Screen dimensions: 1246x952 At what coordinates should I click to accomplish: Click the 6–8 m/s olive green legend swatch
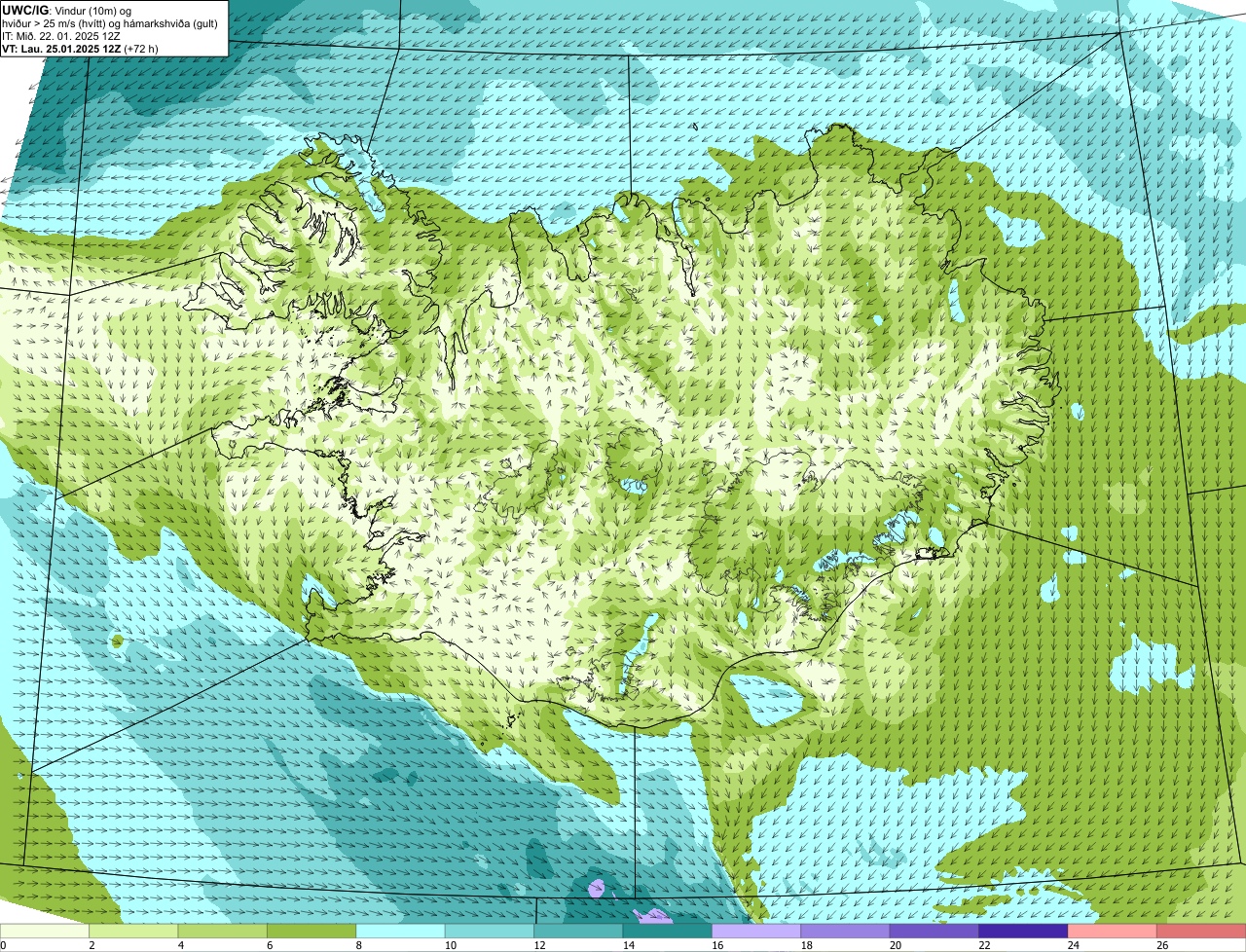[312, 931]
